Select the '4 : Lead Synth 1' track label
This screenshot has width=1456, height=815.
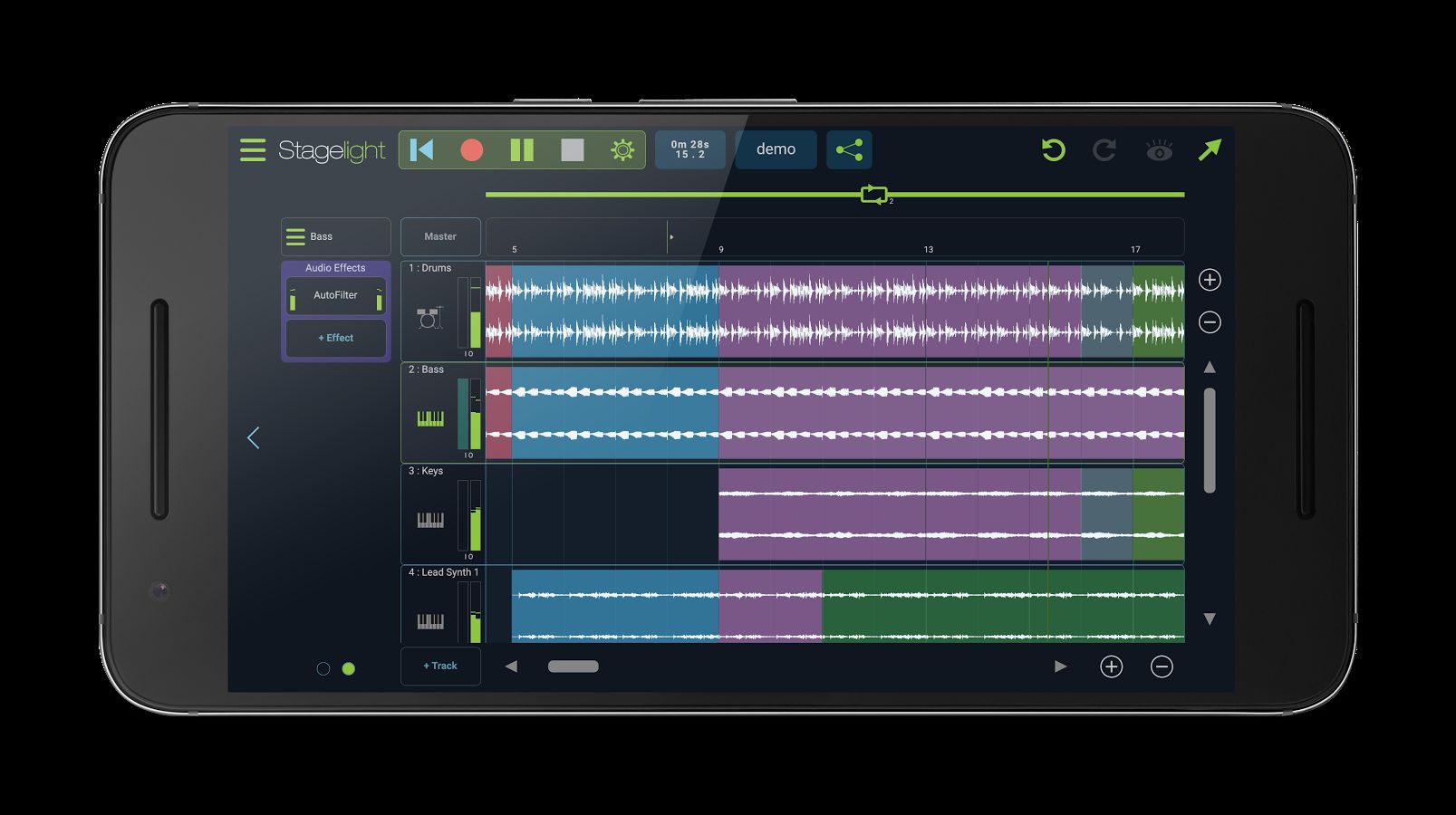pyautogui.click(x=443, y=573)
